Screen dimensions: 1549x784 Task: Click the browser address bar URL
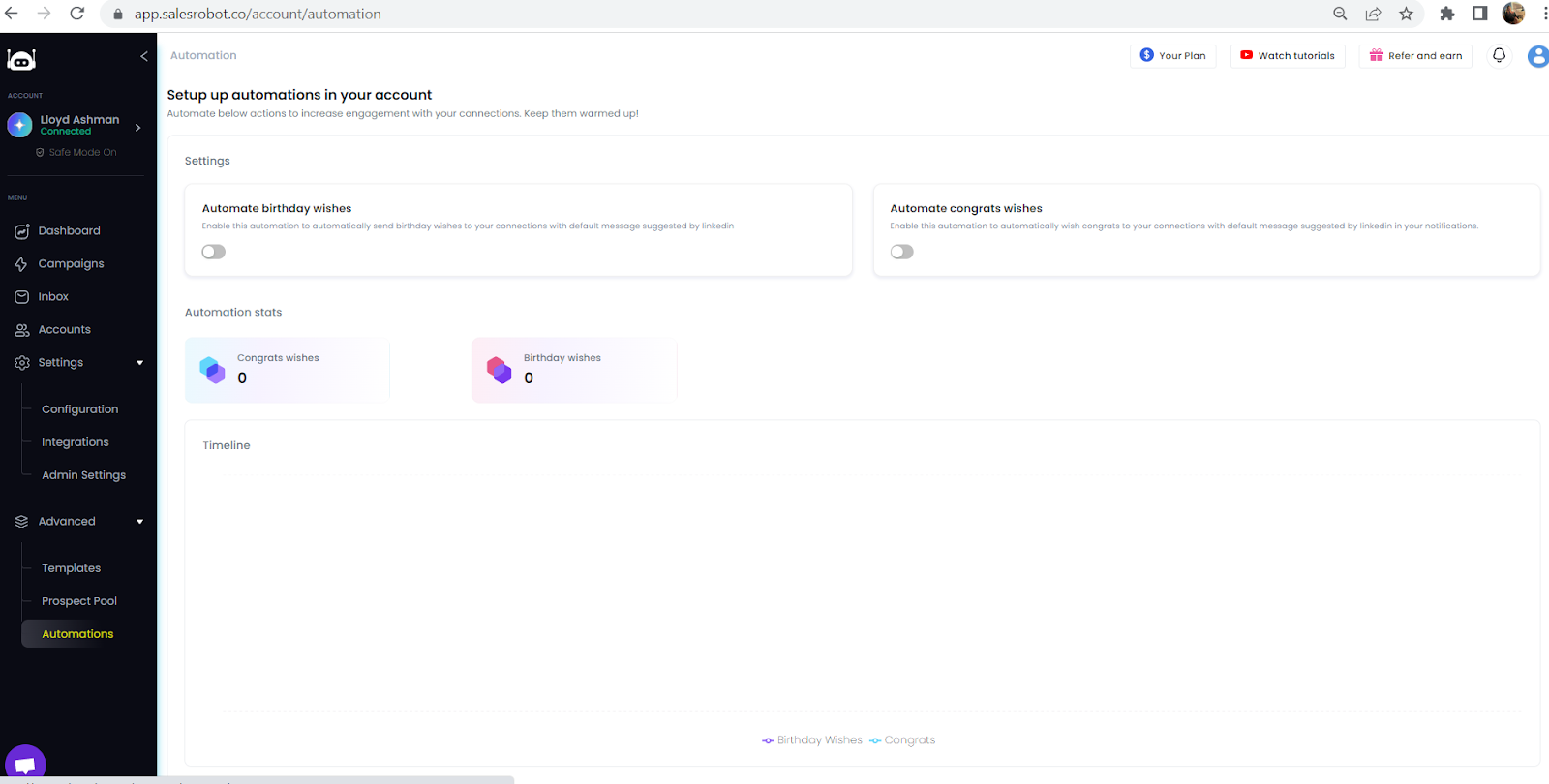258,15
